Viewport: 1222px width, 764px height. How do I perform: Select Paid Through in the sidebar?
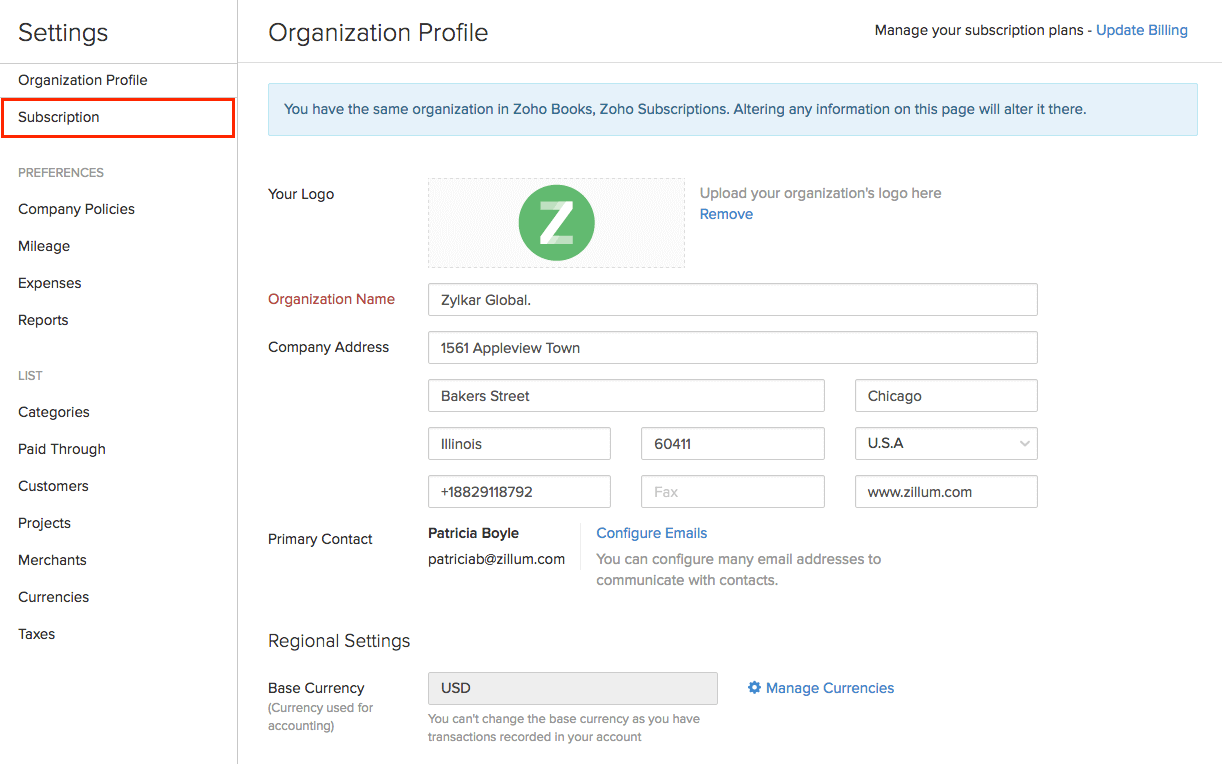(62, 449)
